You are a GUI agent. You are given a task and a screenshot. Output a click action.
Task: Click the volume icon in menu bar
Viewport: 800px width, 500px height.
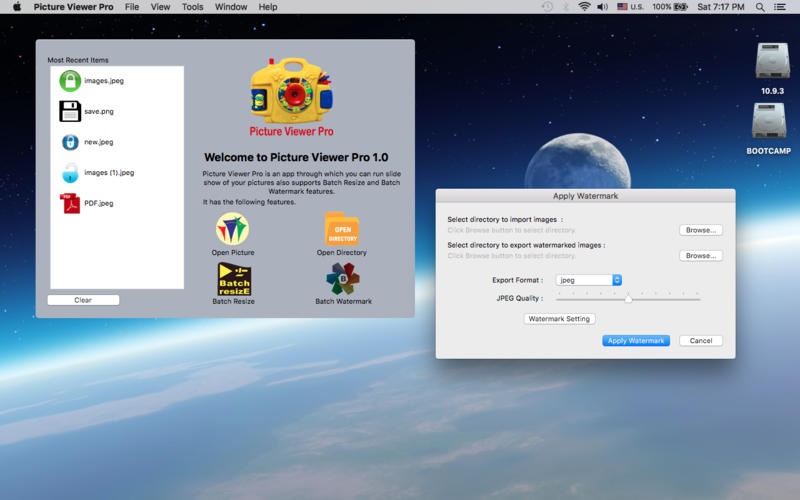coord(603,7)
